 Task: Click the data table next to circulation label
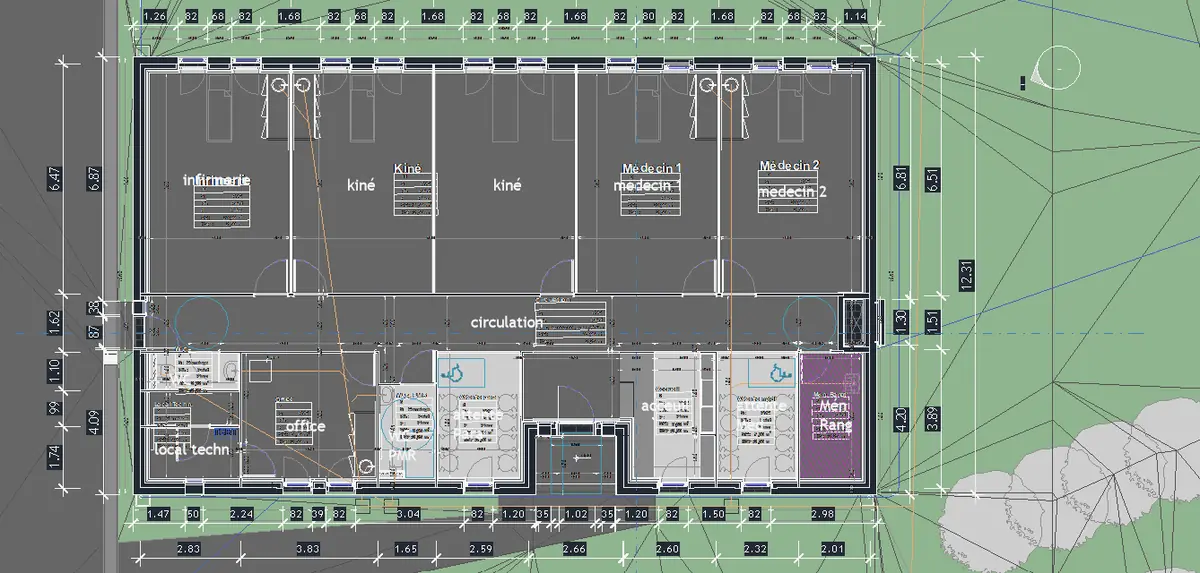(573, 319)
